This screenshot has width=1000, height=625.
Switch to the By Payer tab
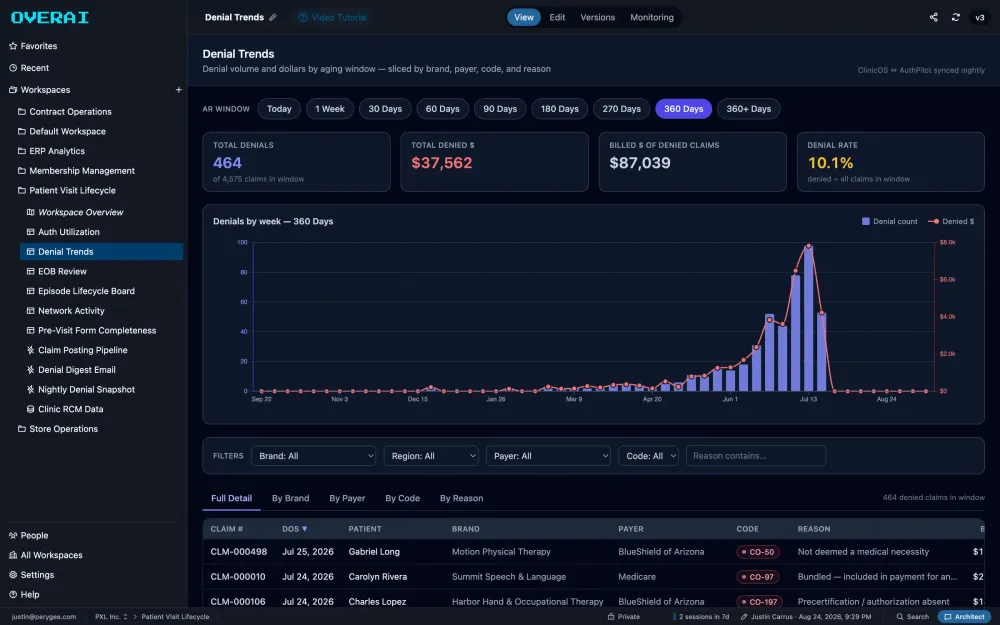pyautogui.click(x=348, y=499)
